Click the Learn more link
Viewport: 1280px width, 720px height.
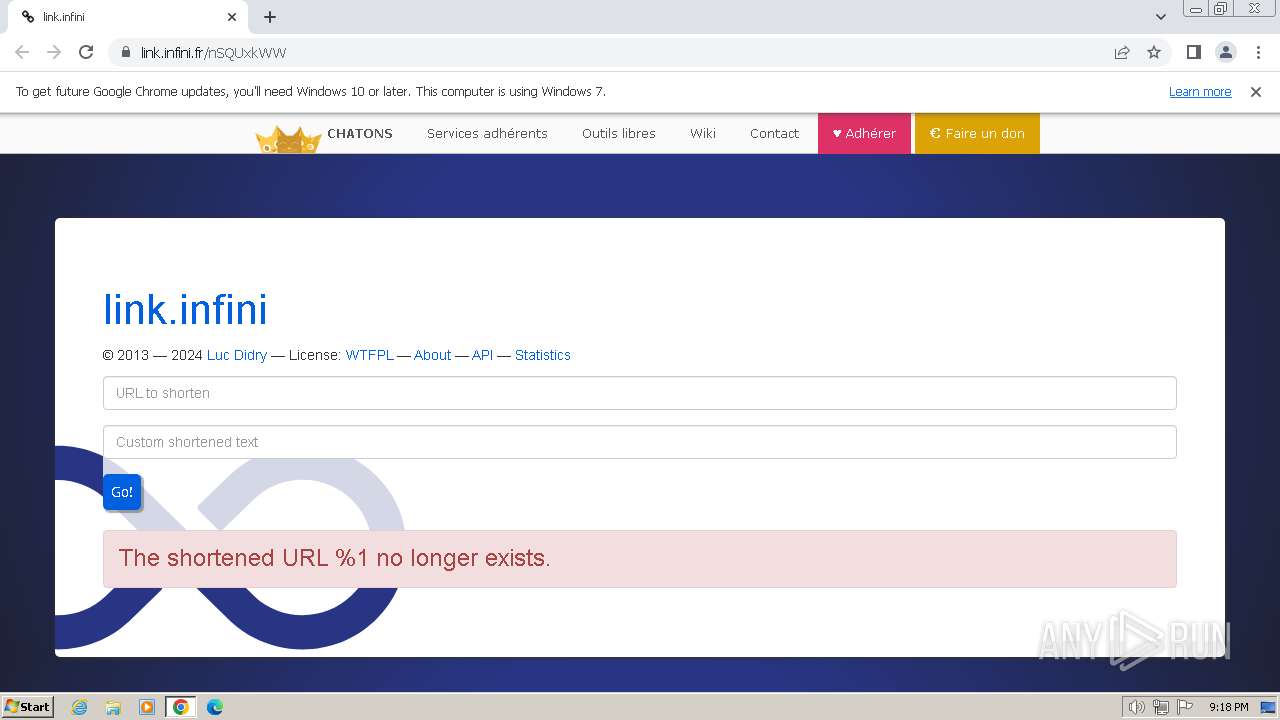coord(1200,92)
